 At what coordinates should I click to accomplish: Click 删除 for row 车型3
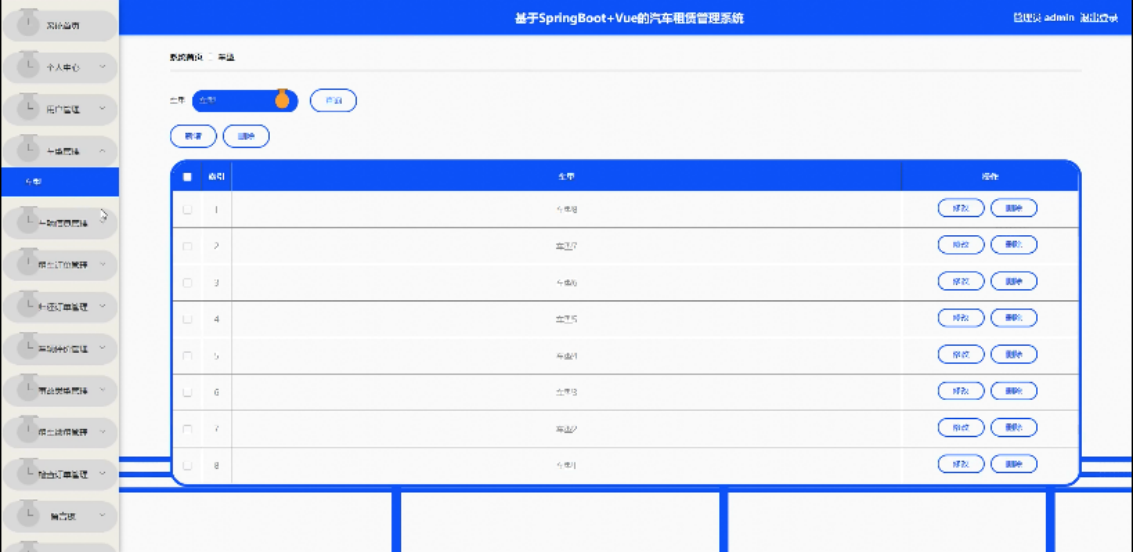click(1014, 391)
